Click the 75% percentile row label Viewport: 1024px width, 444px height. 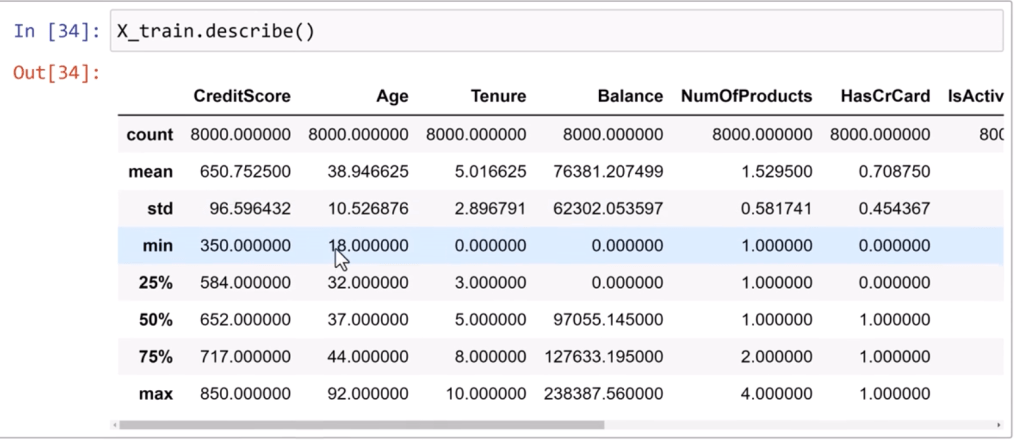click(156, 356)
